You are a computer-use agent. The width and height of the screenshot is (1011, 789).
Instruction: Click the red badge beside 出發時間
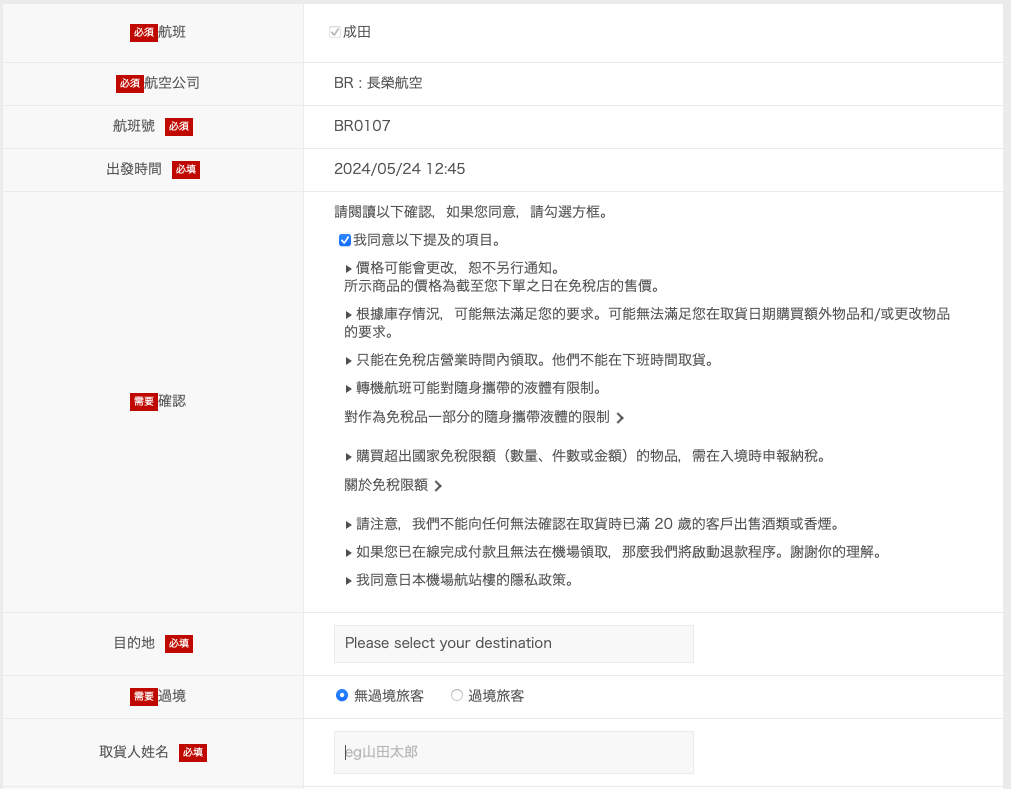click(x=186, y=170)
